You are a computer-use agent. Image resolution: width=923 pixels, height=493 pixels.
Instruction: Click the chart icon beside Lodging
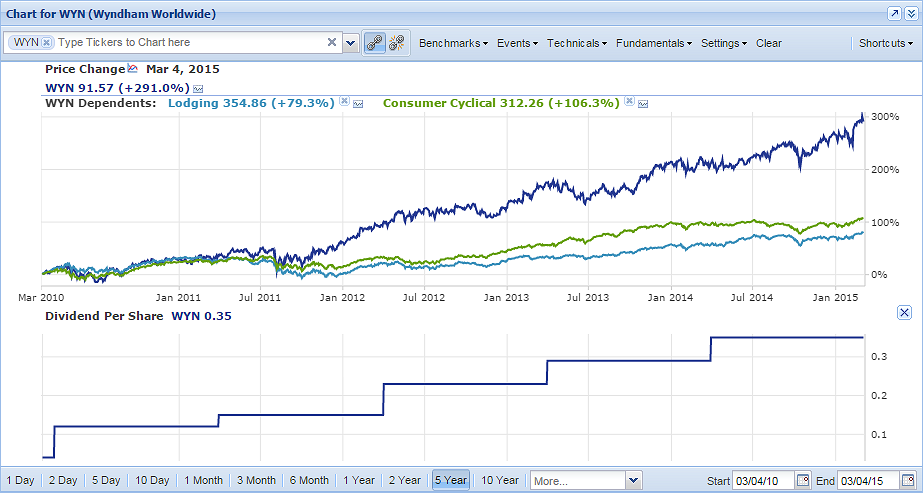(357, 104)
